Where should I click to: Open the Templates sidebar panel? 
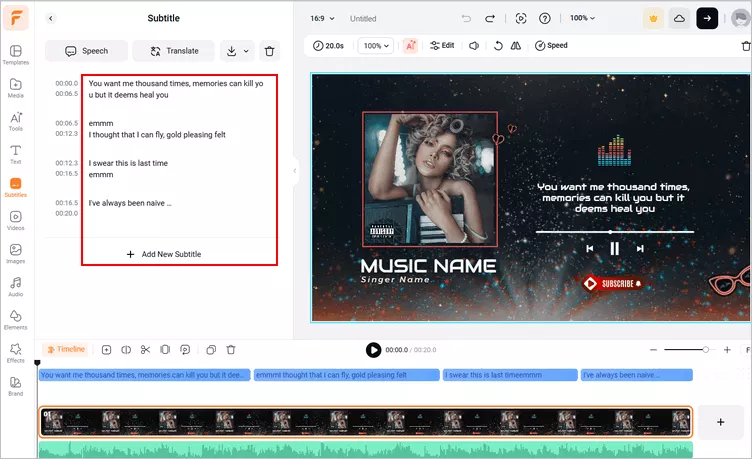(x=15, y=55)
